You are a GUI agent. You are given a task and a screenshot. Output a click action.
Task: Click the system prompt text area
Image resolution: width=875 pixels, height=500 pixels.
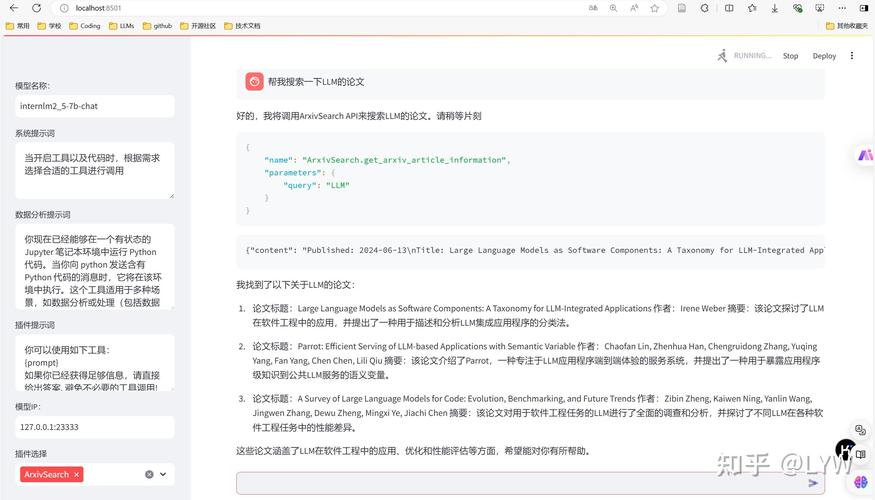click(x=95, y=170)
